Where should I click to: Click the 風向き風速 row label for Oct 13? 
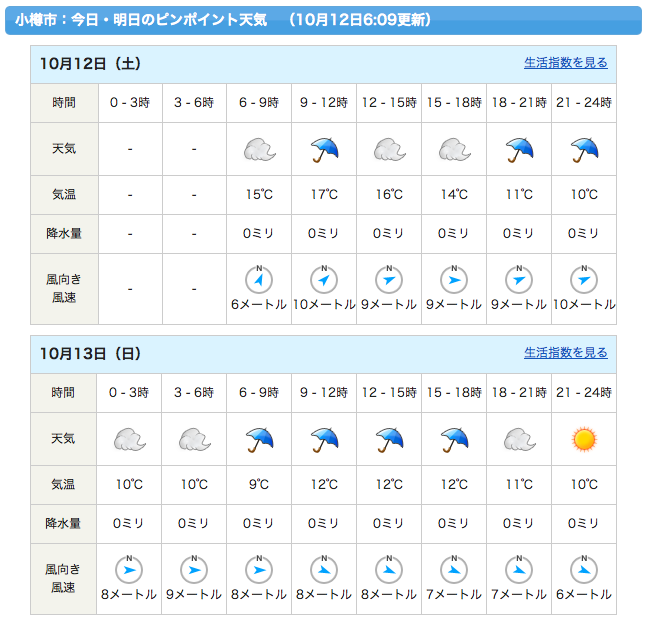click(64, 578)
